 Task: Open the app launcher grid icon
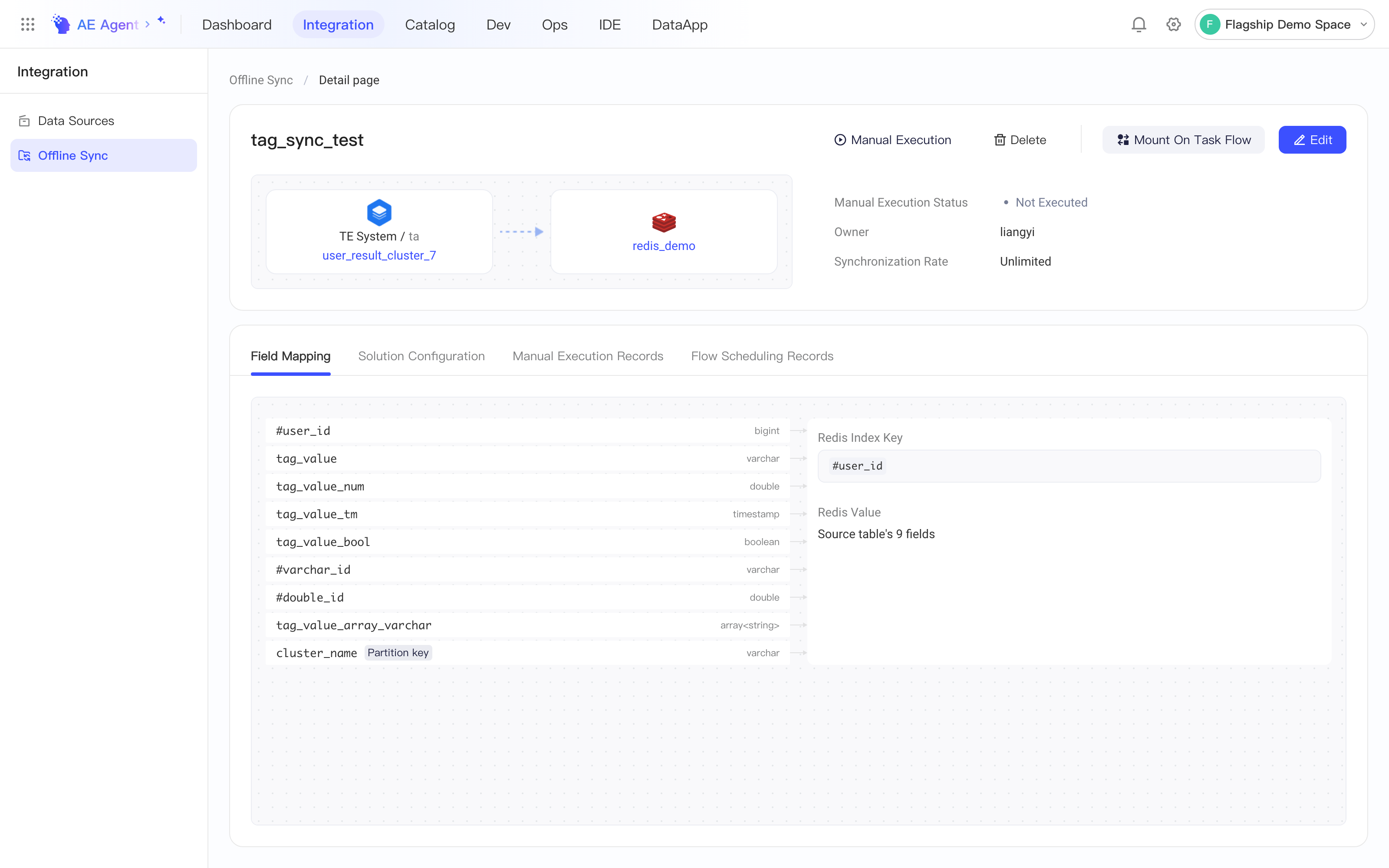[27, 24]
